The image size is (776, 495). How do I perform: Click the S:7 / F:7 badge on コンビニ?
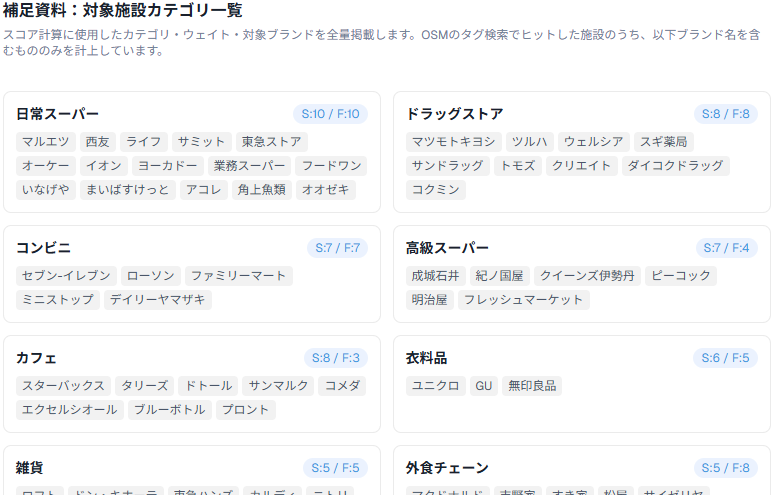(x=338, y=248)
